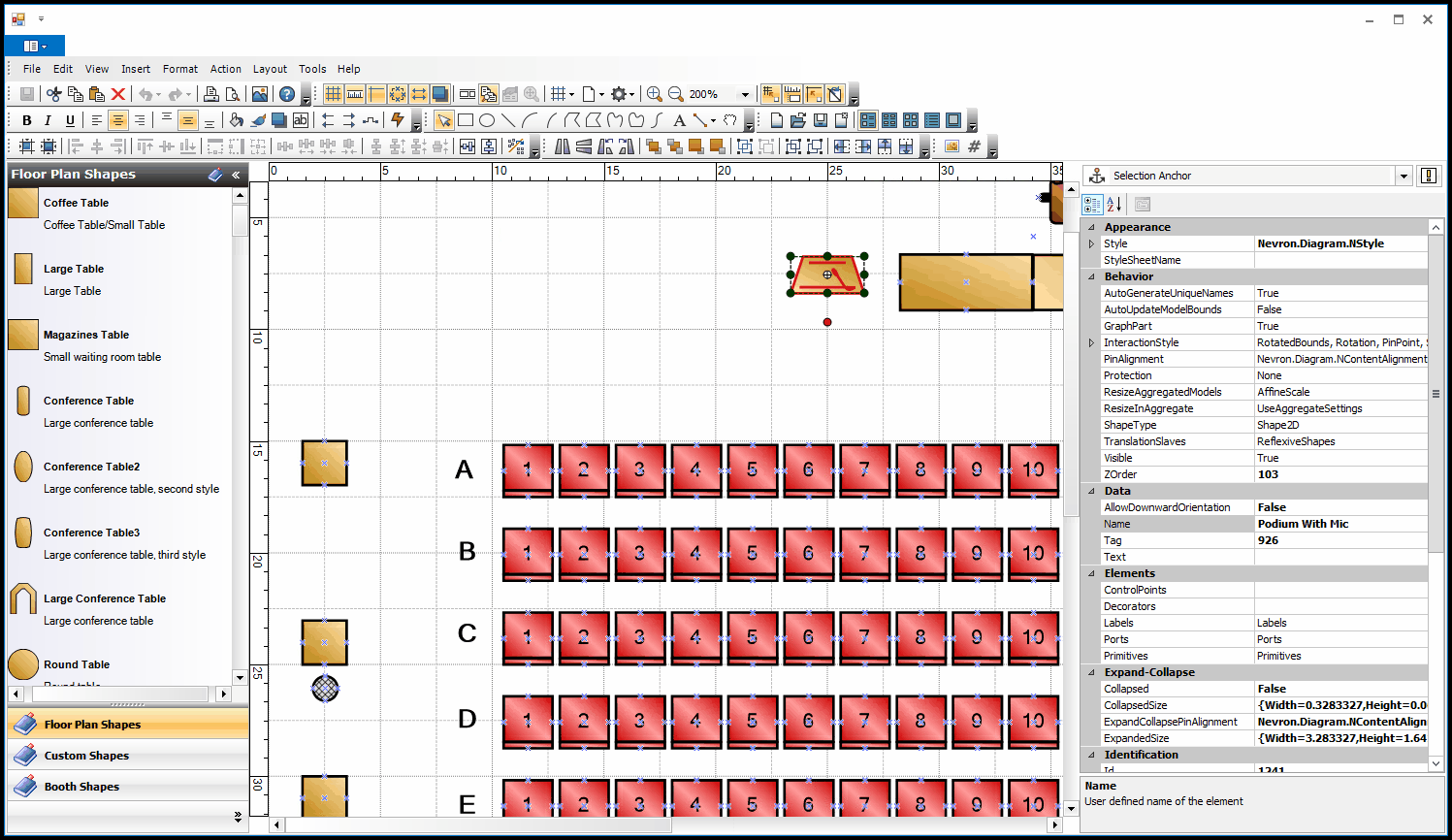1452x840 pixels.
Task: Select the Pointer tool
Action: click(x=444, y=120)
